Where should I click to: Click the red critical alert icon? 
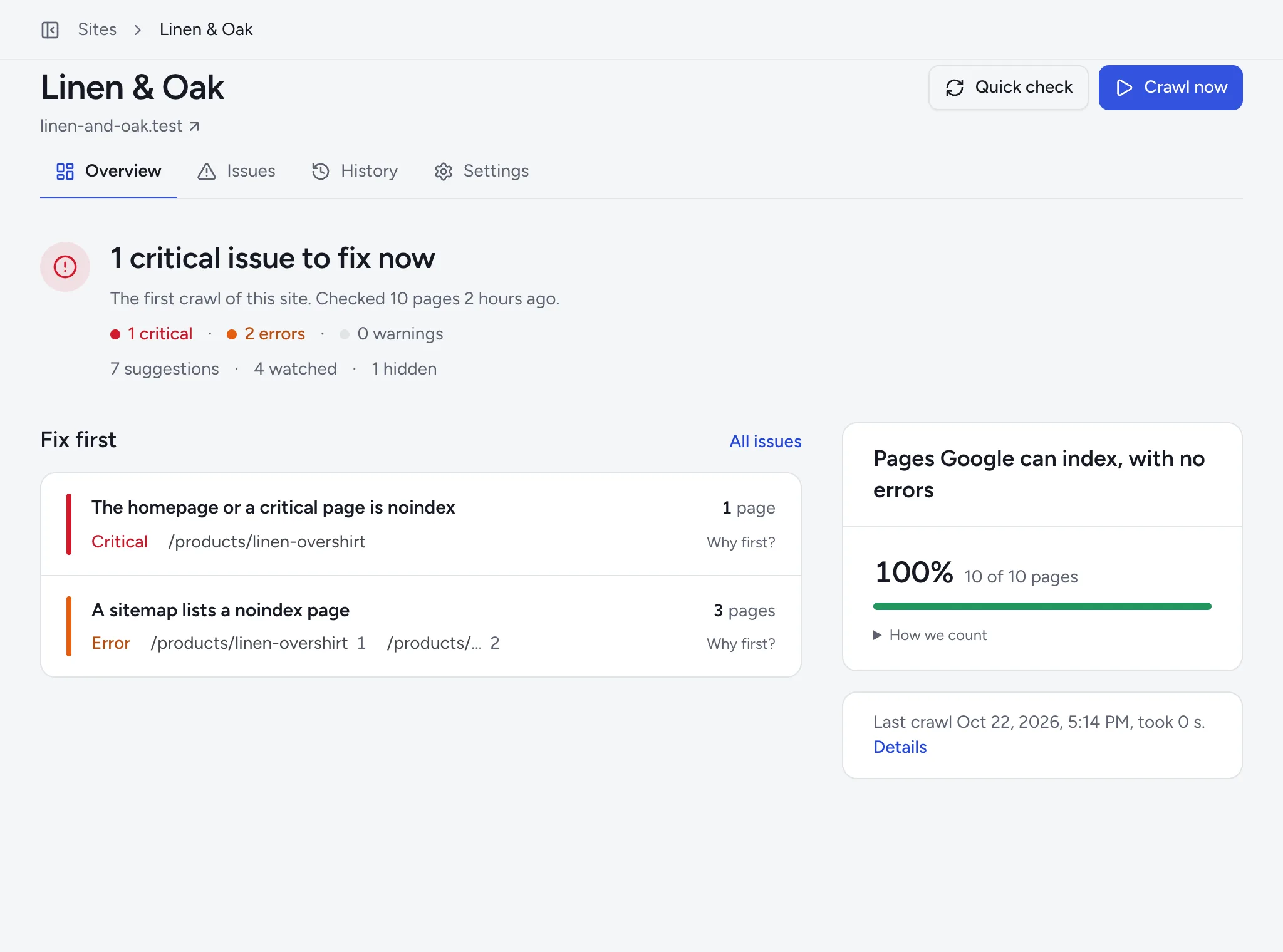[x=65, y=267]
